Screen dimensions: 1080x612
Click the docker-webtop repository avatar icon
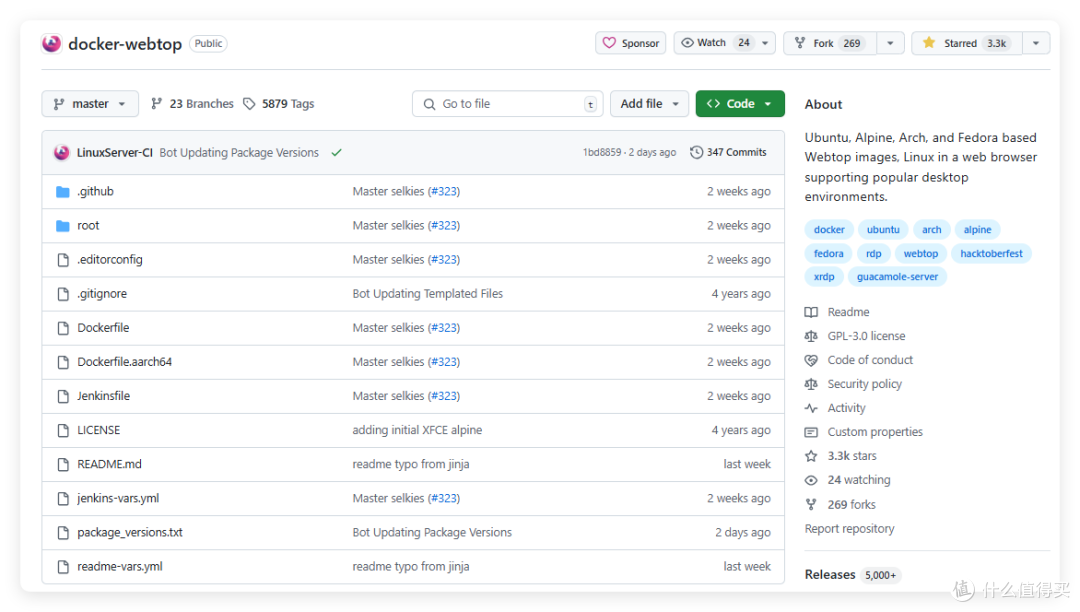coord(52,43)
